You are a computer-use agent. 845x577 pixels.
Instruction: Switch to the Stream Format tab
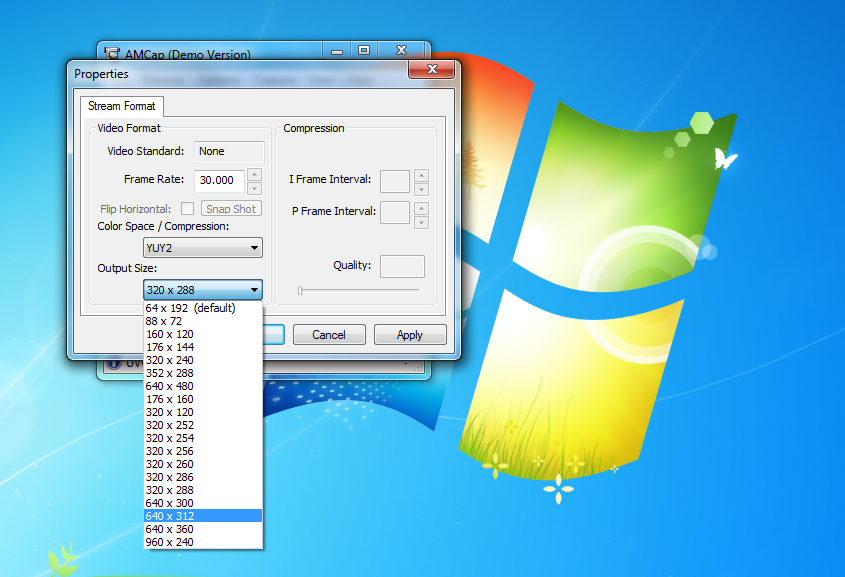pos(122,106)
